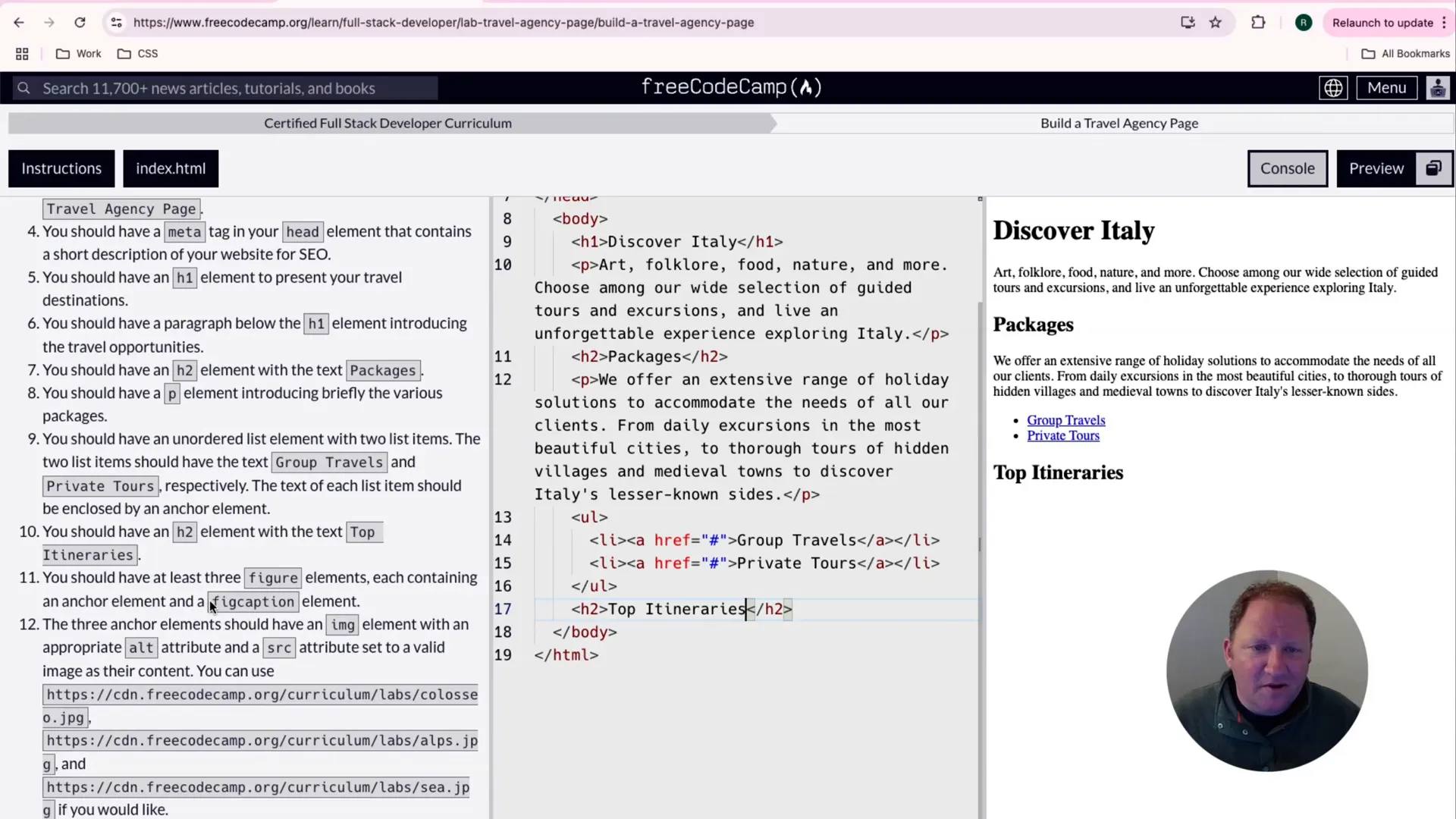Open the Chrome three-dot menu

1444,23
